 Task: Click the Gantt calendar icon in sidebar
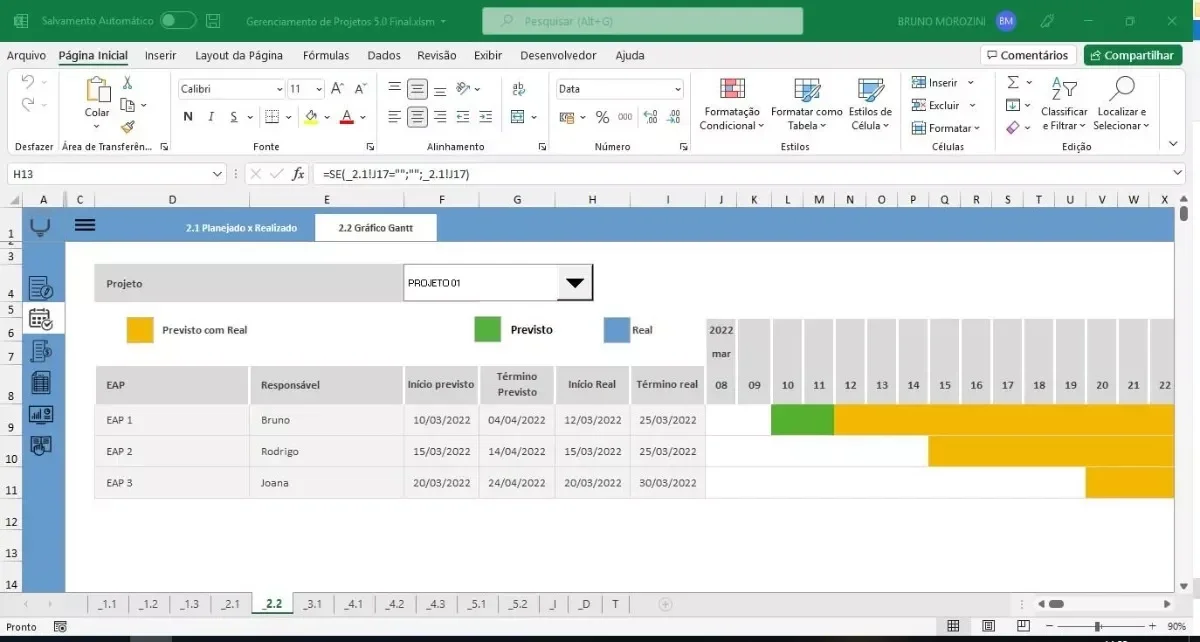tap(41, 319)
